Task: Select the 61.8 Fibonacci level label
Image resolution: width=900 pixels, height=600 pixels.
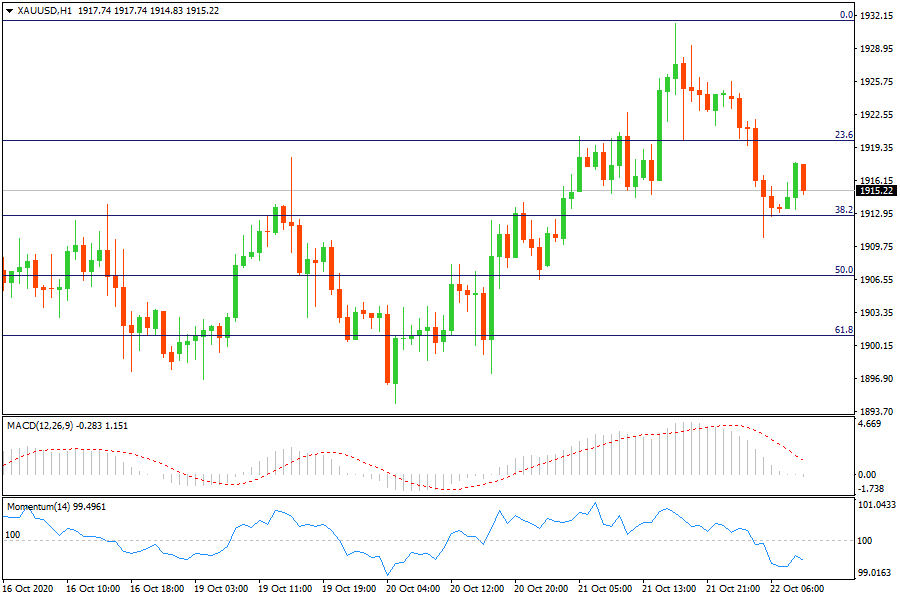Action: click(843, 330)
